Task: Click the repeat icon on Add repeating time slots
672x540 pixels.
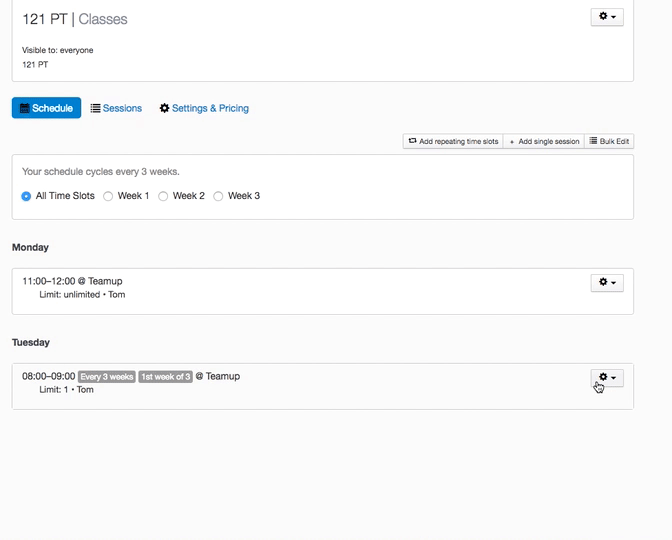Action: point(412,142)
